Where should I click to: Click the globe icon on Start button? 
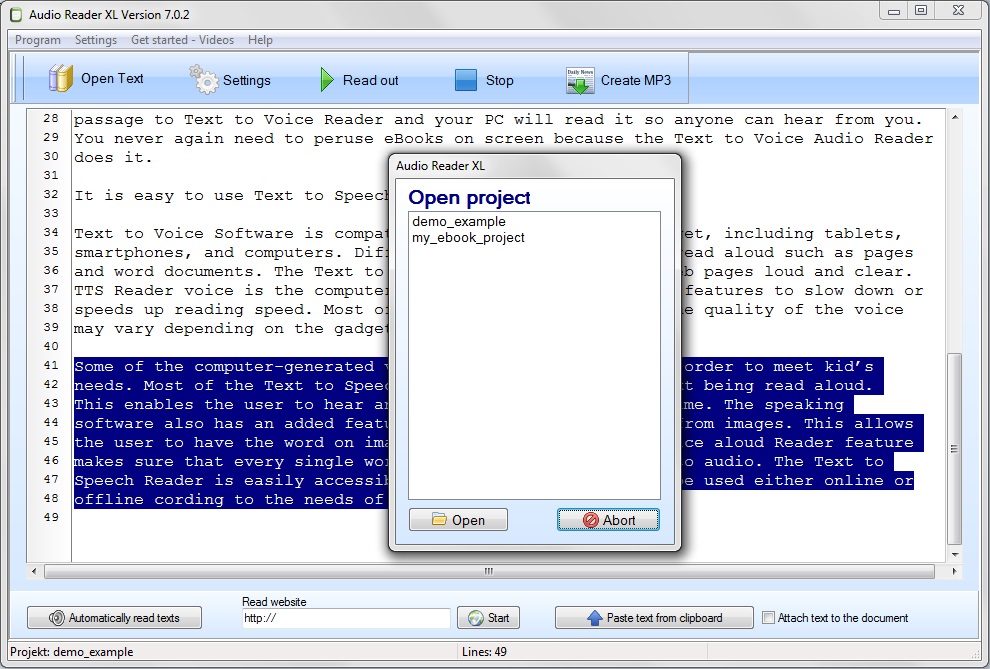coord(475,618)
